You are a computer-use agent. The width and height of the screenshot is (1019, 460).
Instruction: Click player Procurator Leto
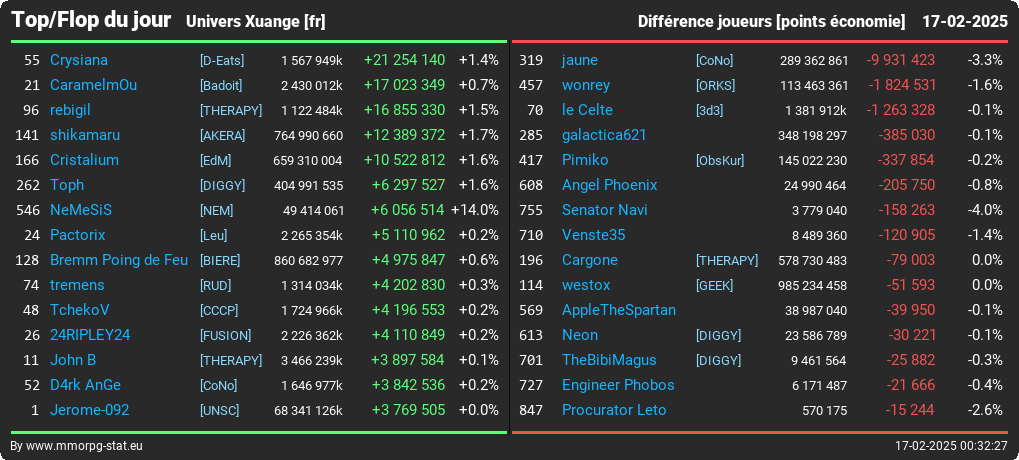click(614, 410)
